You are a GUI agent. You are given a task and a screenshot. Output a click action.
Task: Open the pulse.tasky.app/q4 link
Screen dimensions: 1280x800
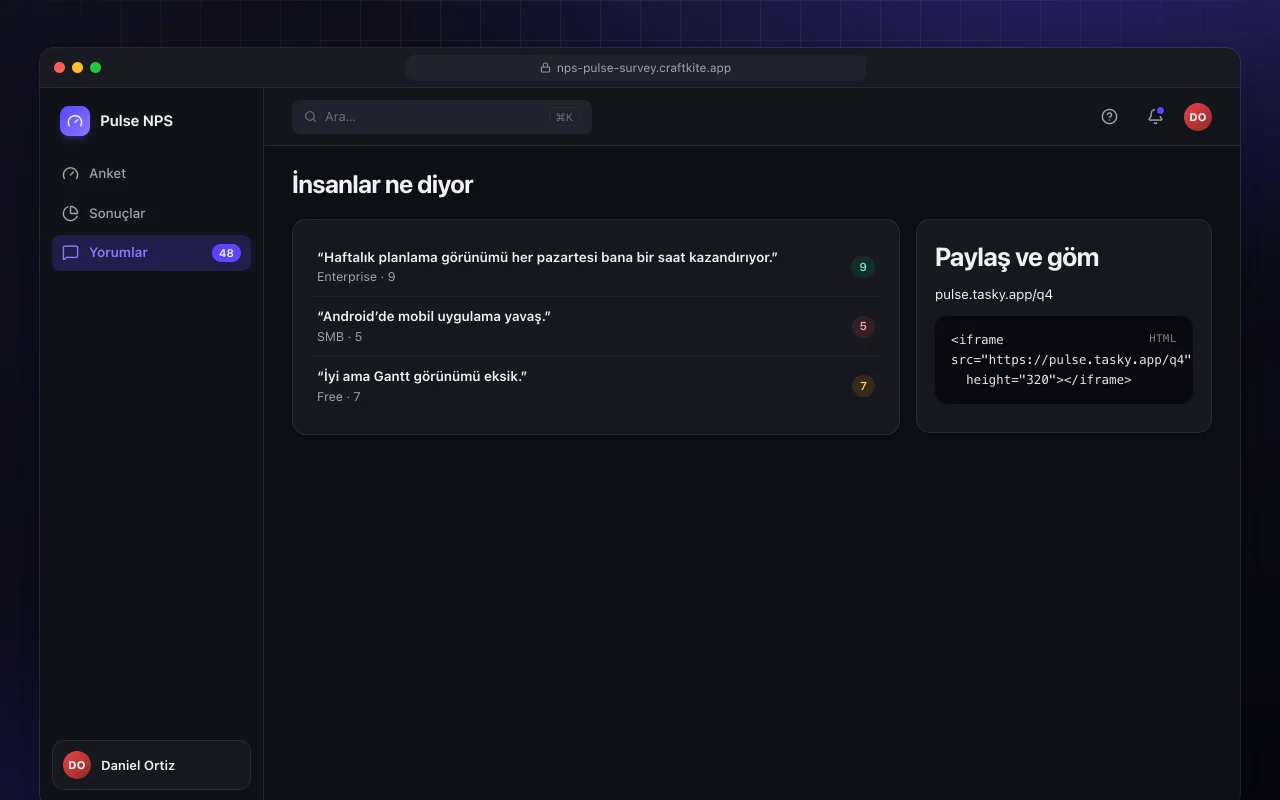pos(994,295)
